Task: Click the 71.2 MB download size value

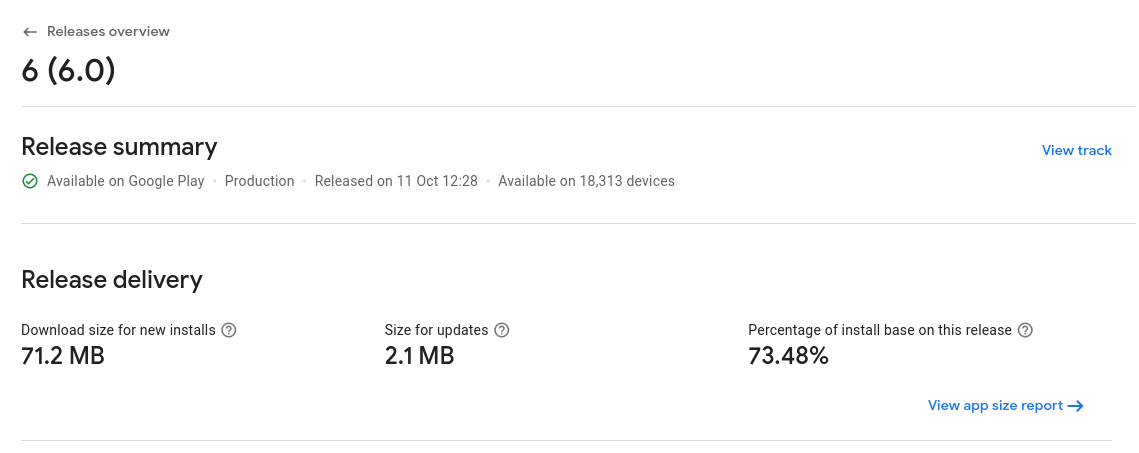Action: coord(63,355)
